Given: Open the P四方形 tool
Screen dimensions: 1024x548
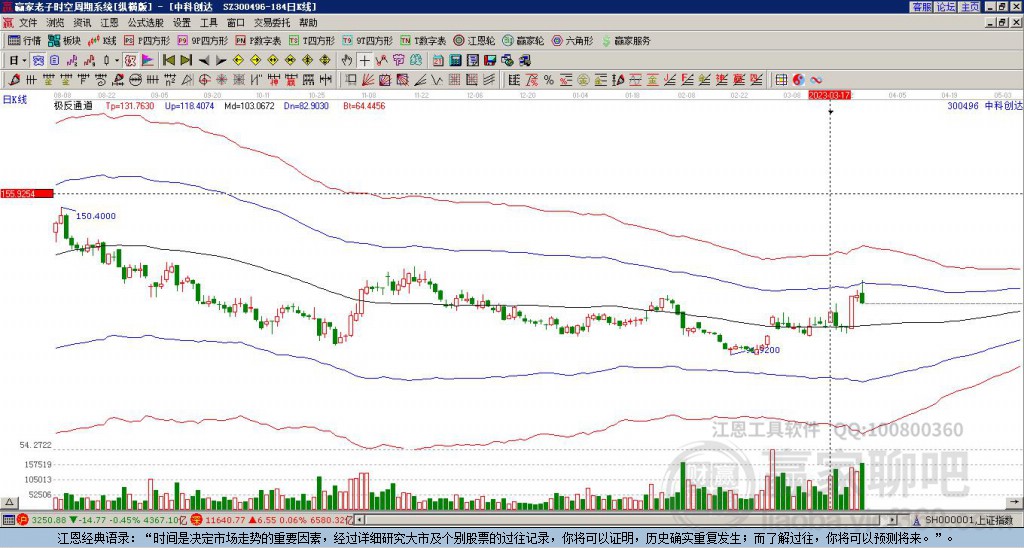Looking at the screenshot, I should (147, 40).
